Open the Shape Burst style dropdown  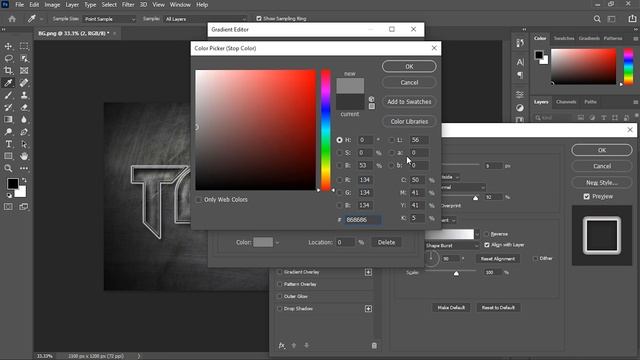pyautogui.click(x=452, y=246)
